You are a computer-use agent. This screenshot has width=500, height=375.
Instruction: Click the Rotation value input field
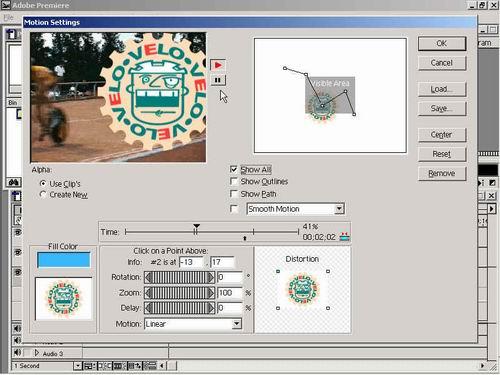(x=230, y=277)
